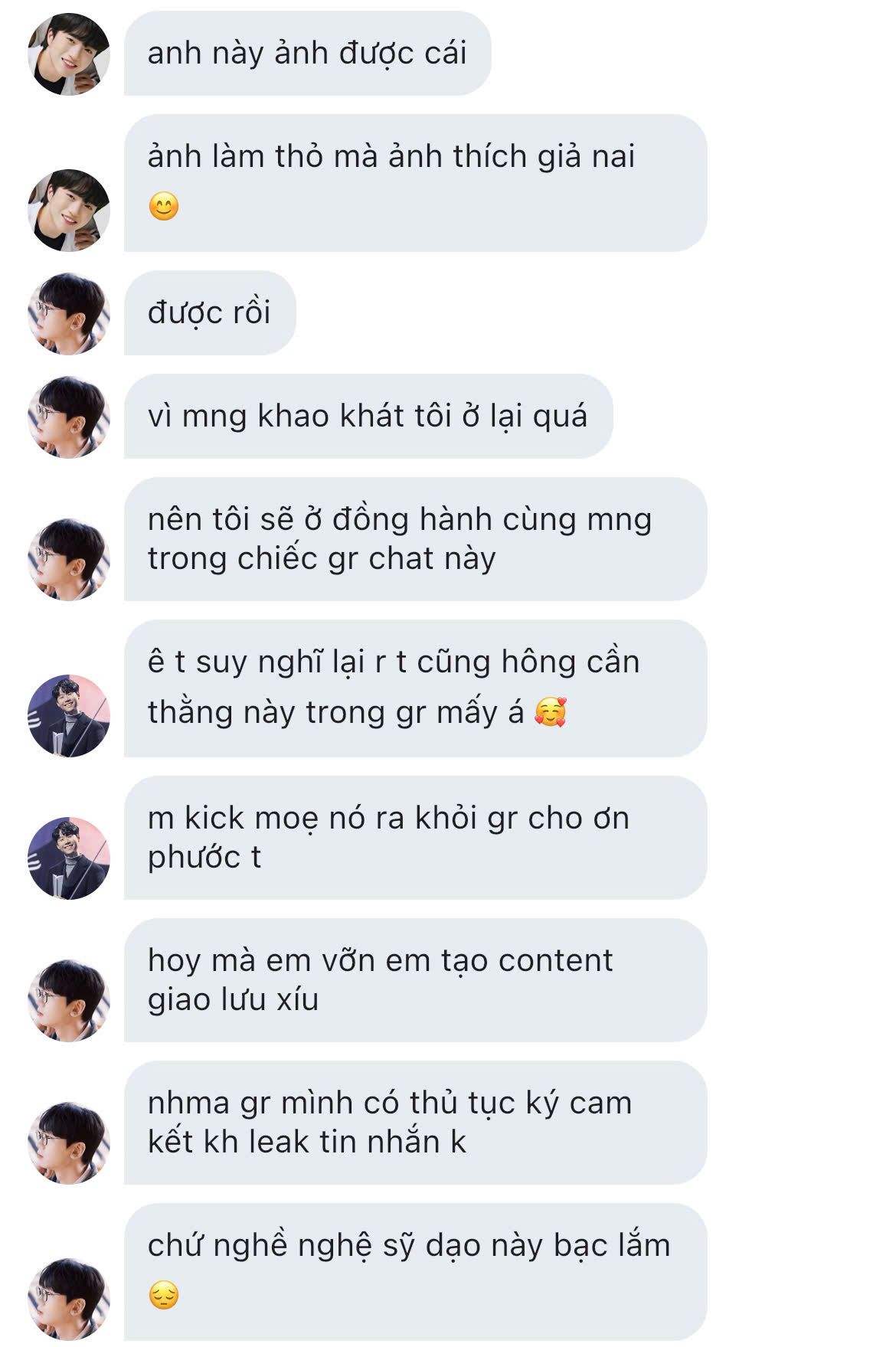Click the smiling emoji under "thích giả nai"
The width and height of the screenshot is (896, 1347).
coord(164,207)
